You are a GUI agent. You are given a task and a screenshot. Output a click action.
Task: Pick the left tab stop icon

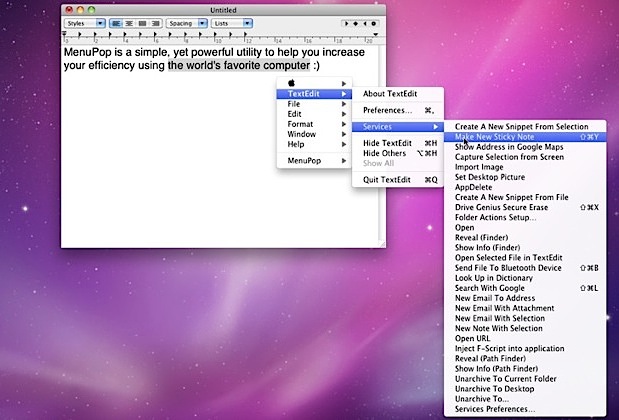click(x=346, y=24)
